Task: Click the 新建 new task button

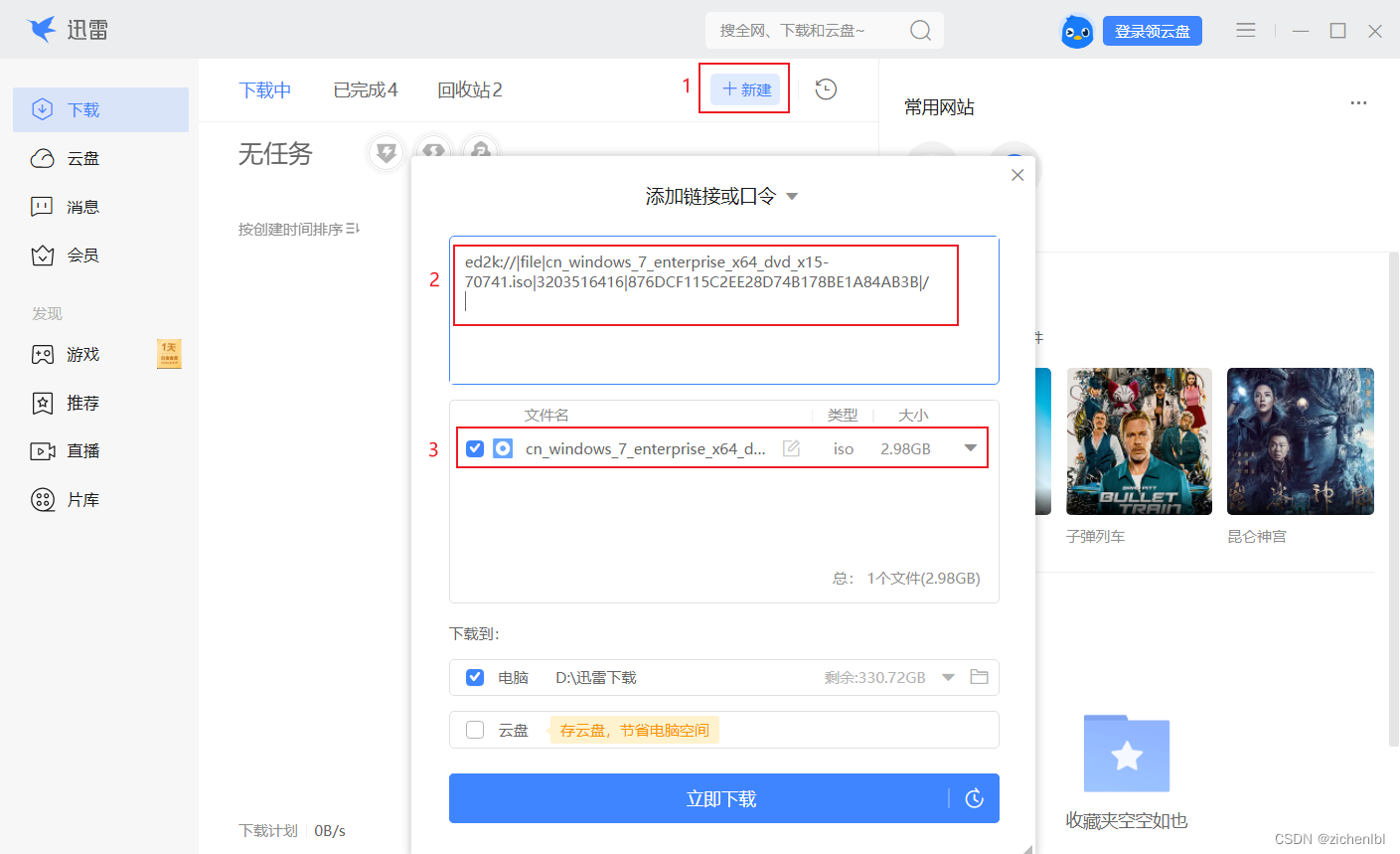Action: pos(745,89)
